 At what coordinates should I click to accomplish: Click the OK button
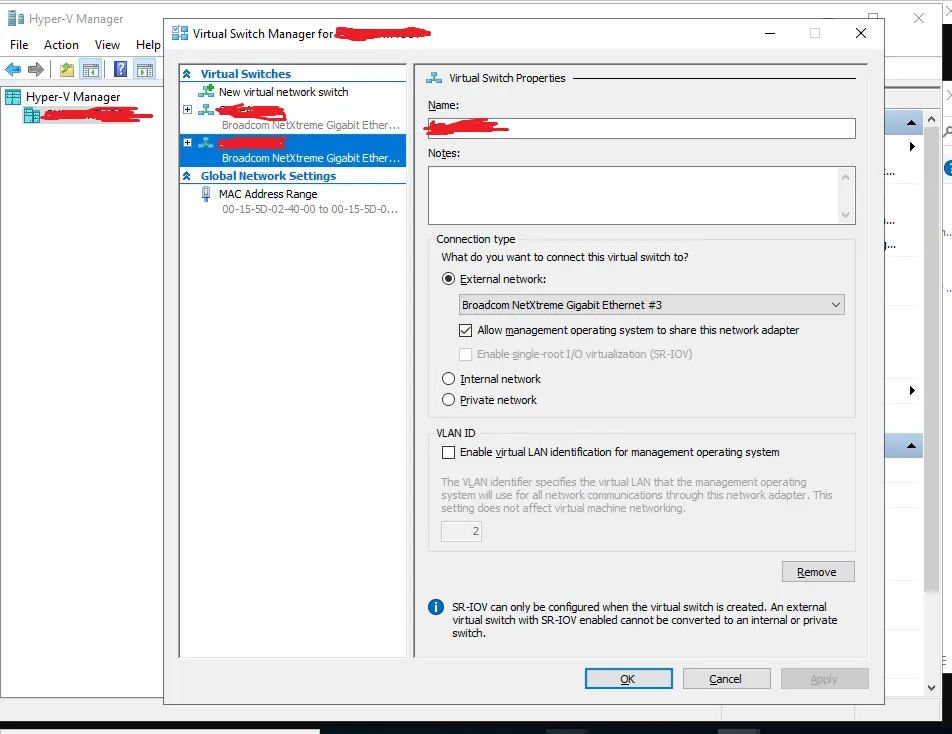coord(628,679)
